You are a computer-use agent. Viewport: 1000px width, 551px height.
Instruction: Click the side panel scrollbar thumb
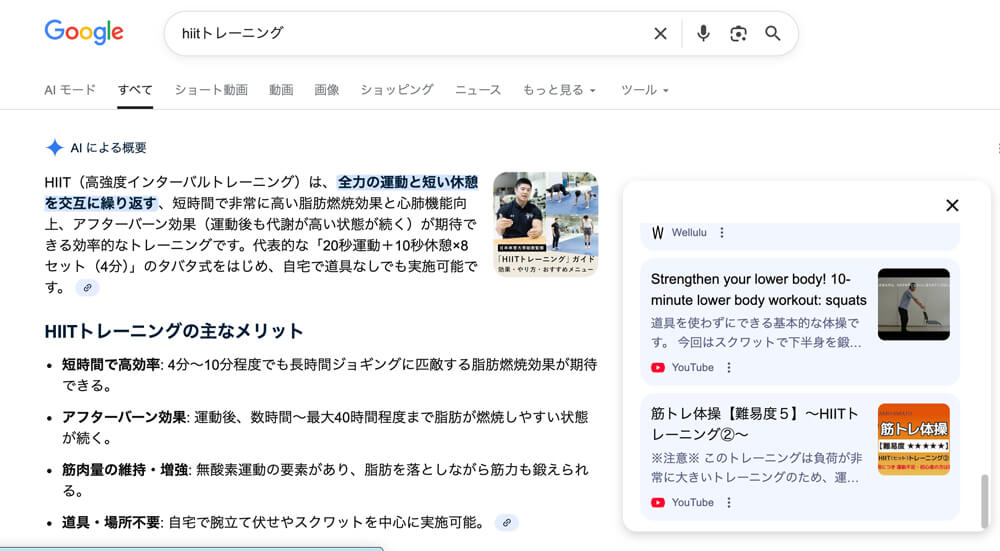[985, 501]
